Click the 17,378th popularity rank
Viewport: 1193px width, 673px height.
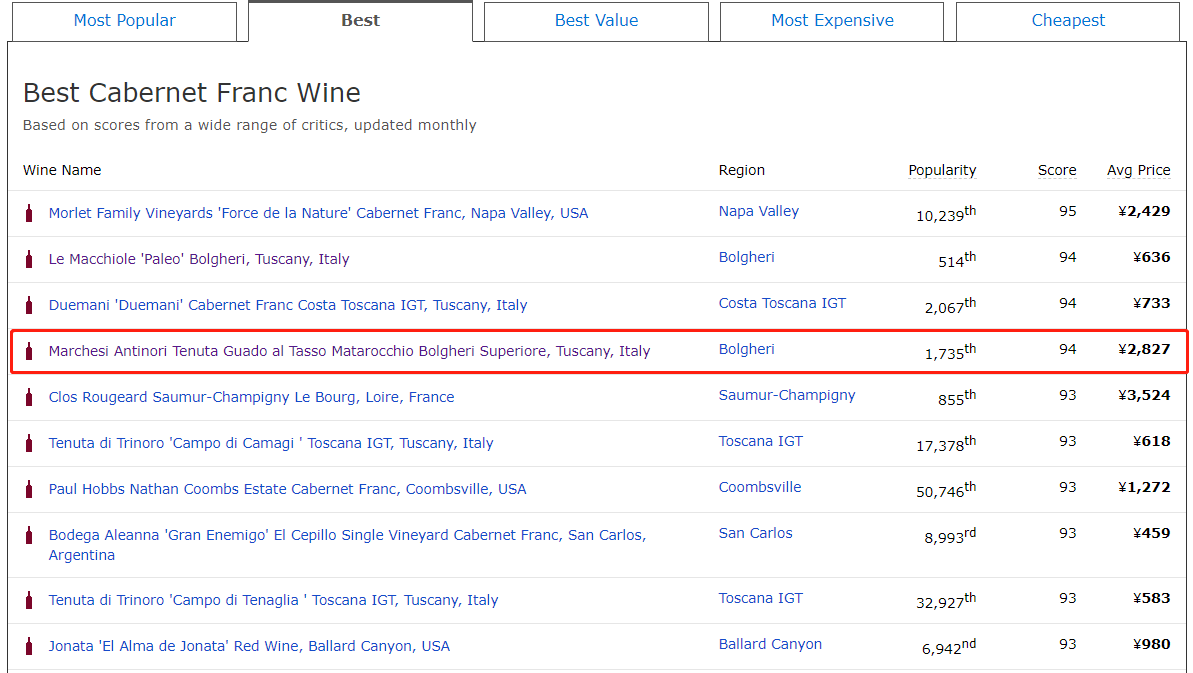point(946,444)
